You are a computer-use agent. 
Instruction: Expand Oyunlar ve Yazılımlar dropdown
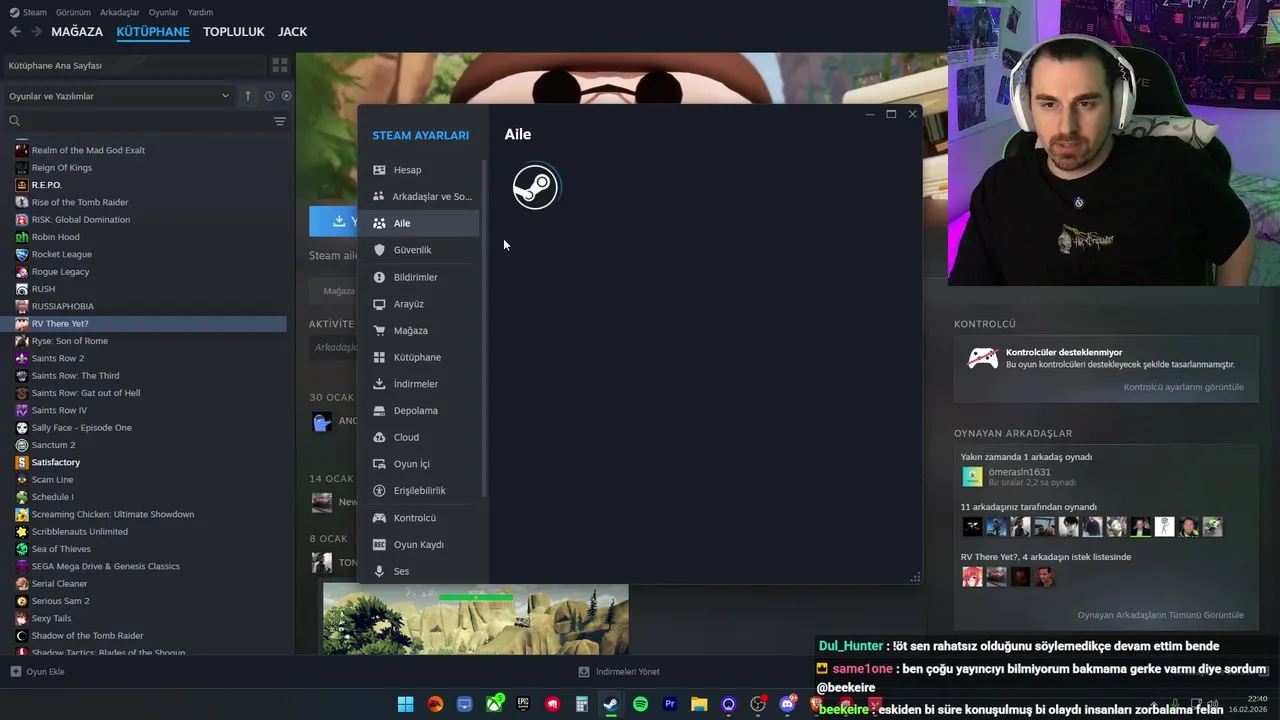119,96
